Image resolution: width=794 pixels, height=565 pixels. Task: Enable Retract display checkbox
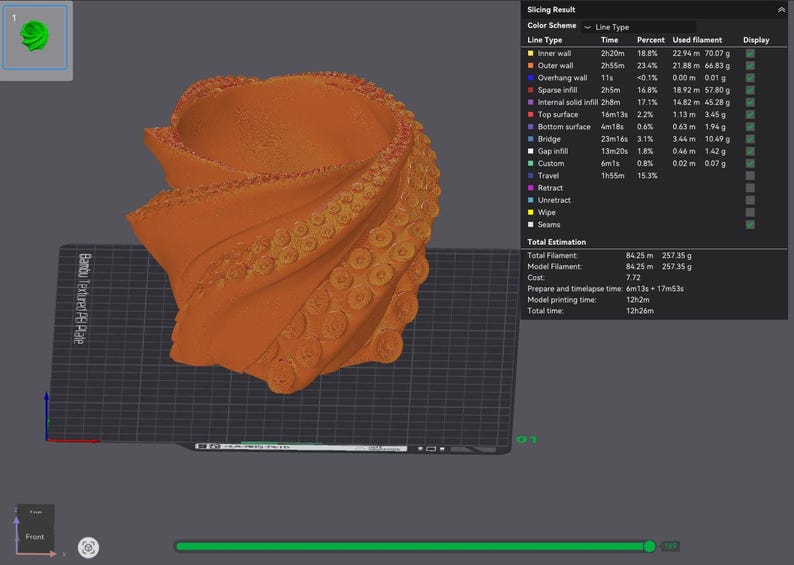(750, 188)
